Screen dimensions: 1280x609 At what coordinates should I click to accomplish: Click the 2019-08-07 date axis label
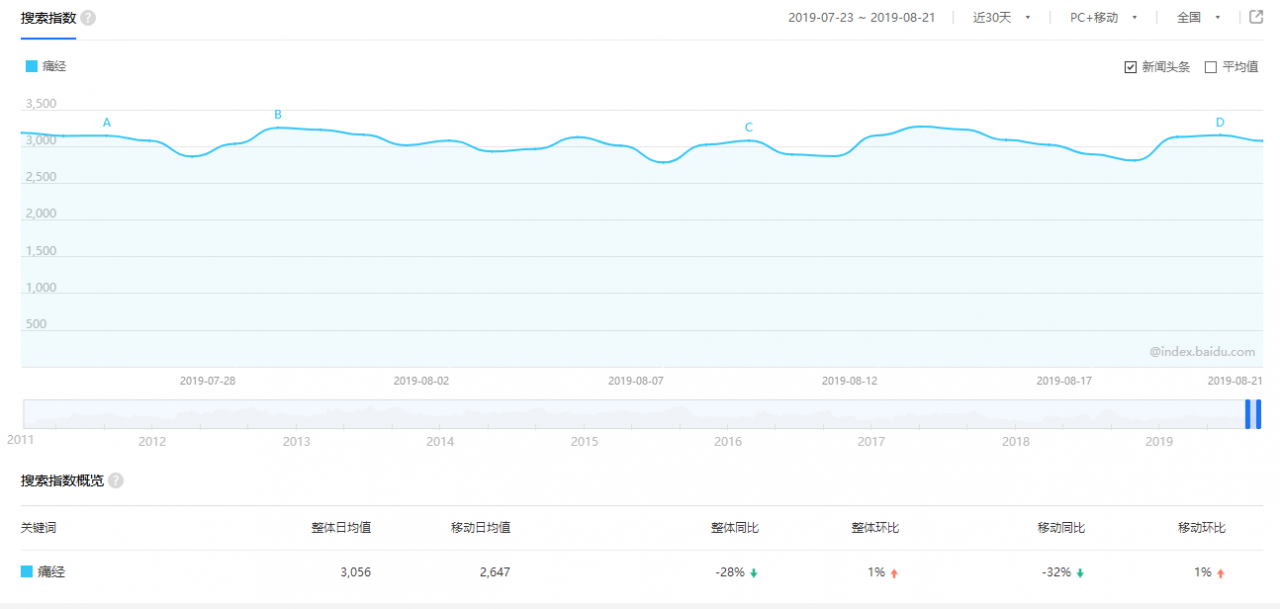(636, 381)
